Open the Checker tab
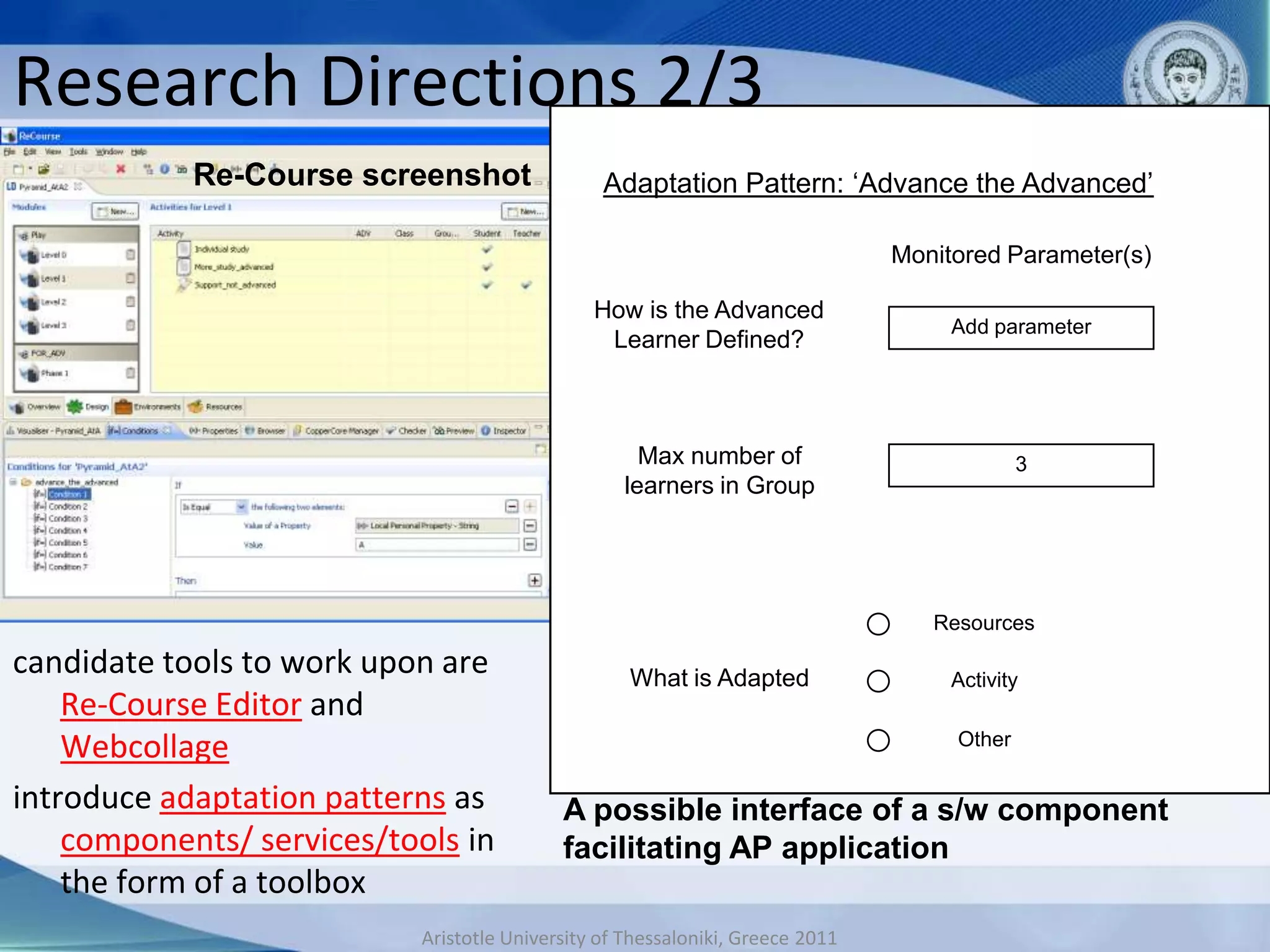Screen dimensions: 1270x952 pos(407,431)
